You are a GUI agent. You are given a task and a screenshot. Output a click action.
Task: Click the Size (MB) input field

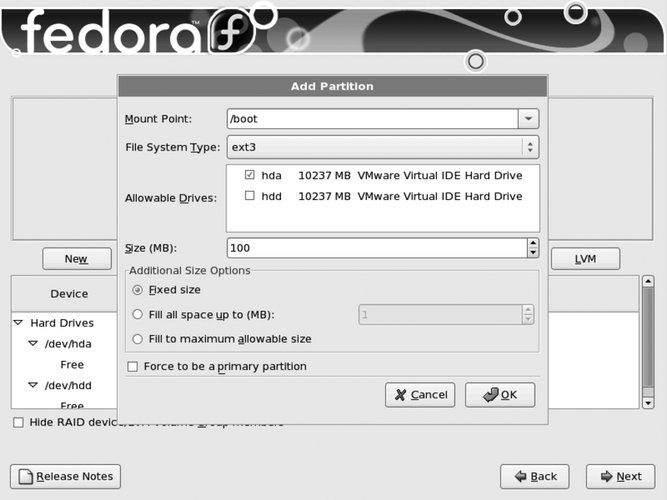pyautogui.click(x=375, y=248)
